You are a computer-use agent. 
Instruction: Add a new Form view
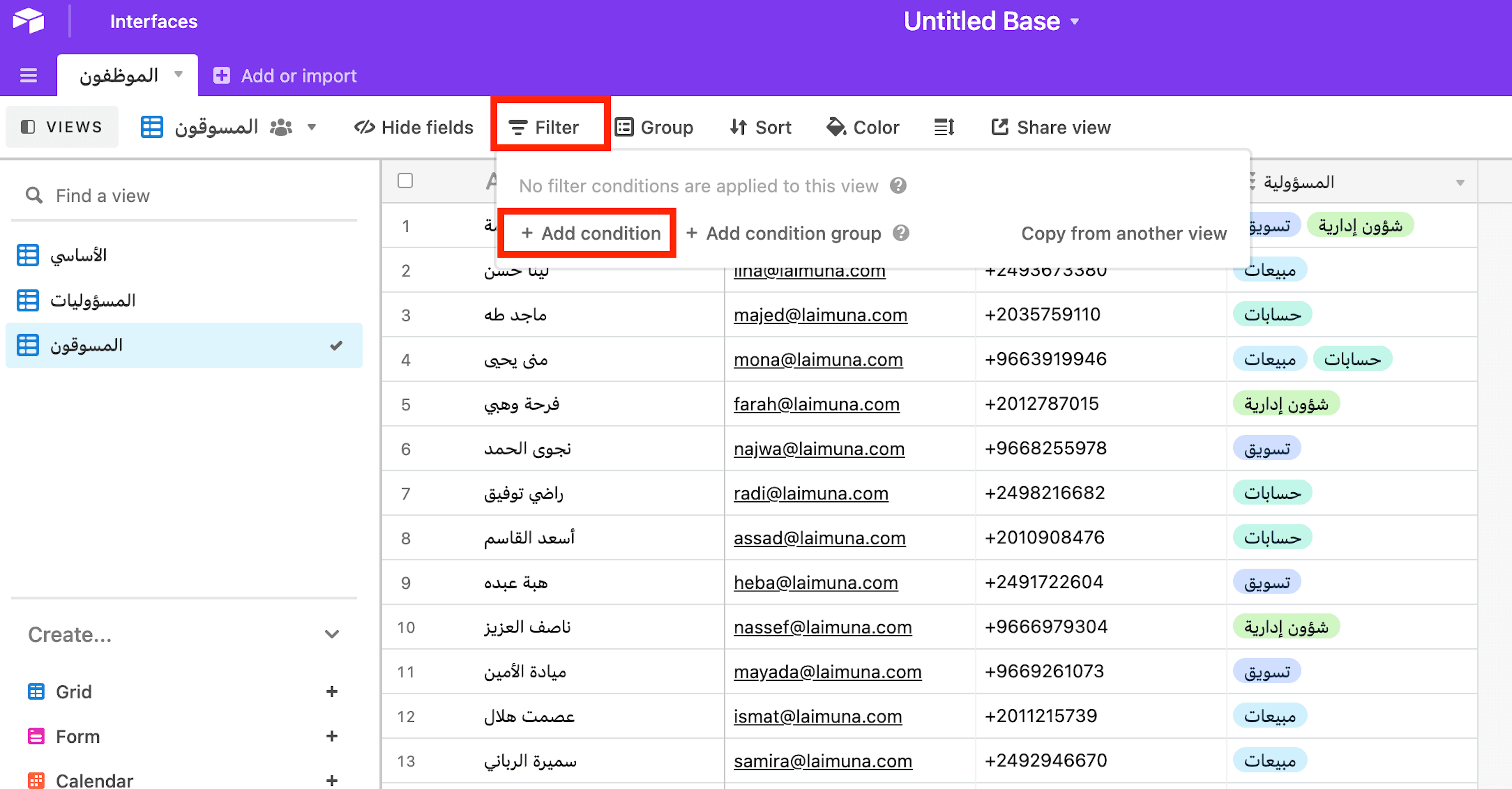click(x=332, y=736)
